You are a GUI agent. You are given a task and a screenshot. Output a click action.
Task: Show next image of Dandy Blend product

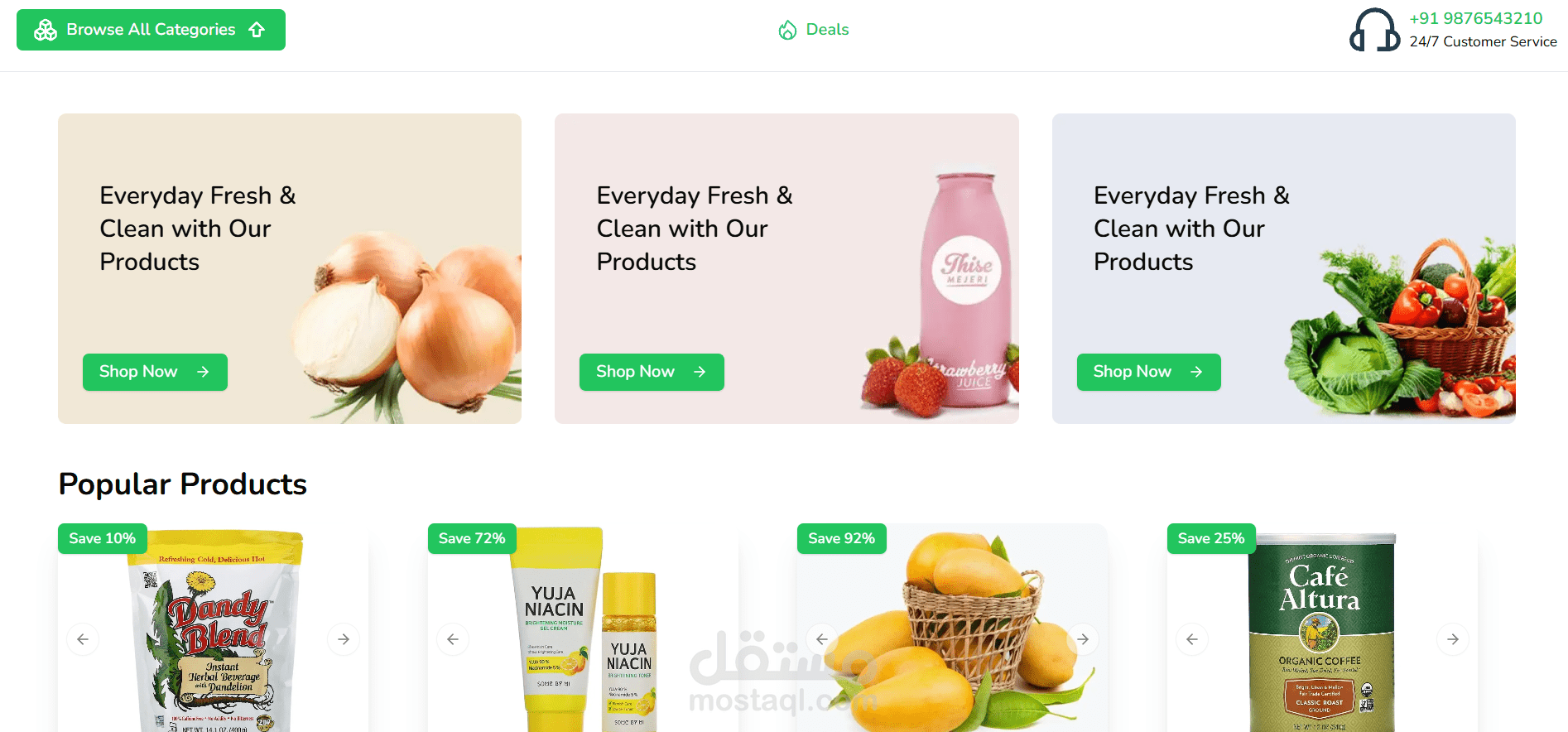coord(344,639)
